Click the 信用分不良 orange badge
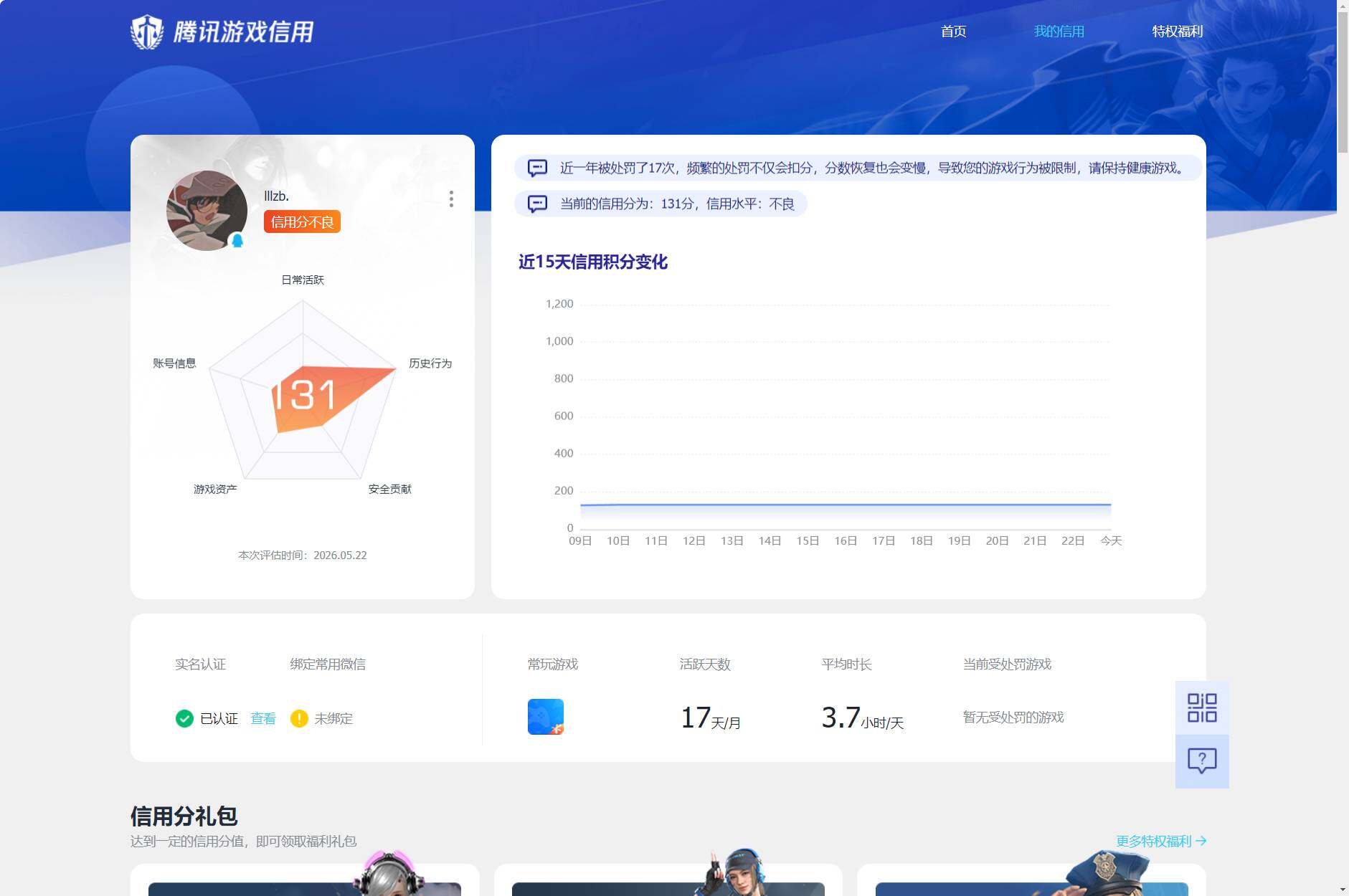Screen dimensions: 1349x896 click(302, 222)
